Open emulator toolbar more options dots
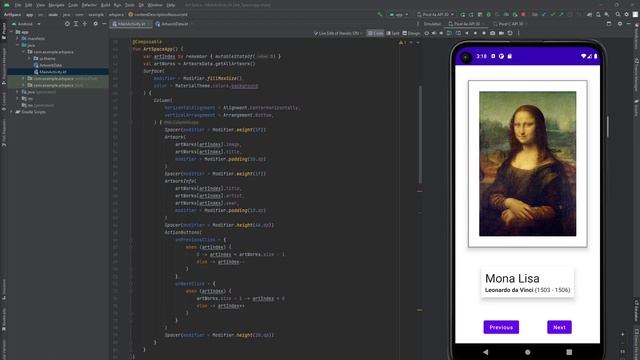This screenshot has width=640, height=360. click(x=518, y=33)
